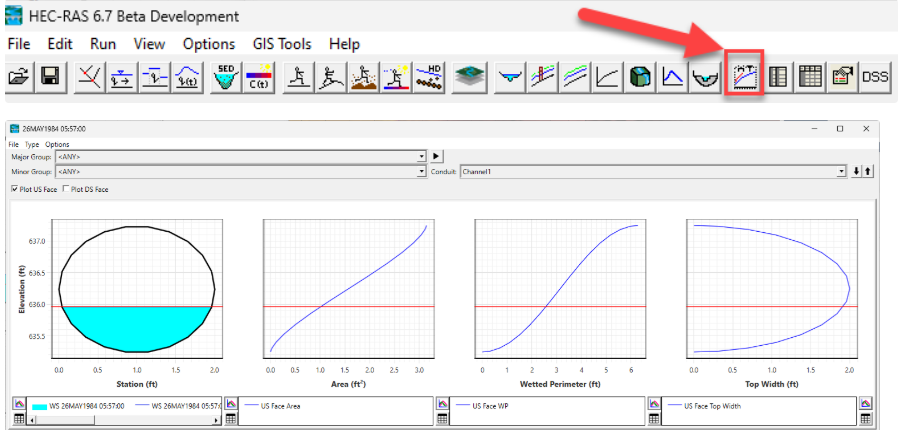Open the 3D multiple cross section plot icon

pos(640,77)
